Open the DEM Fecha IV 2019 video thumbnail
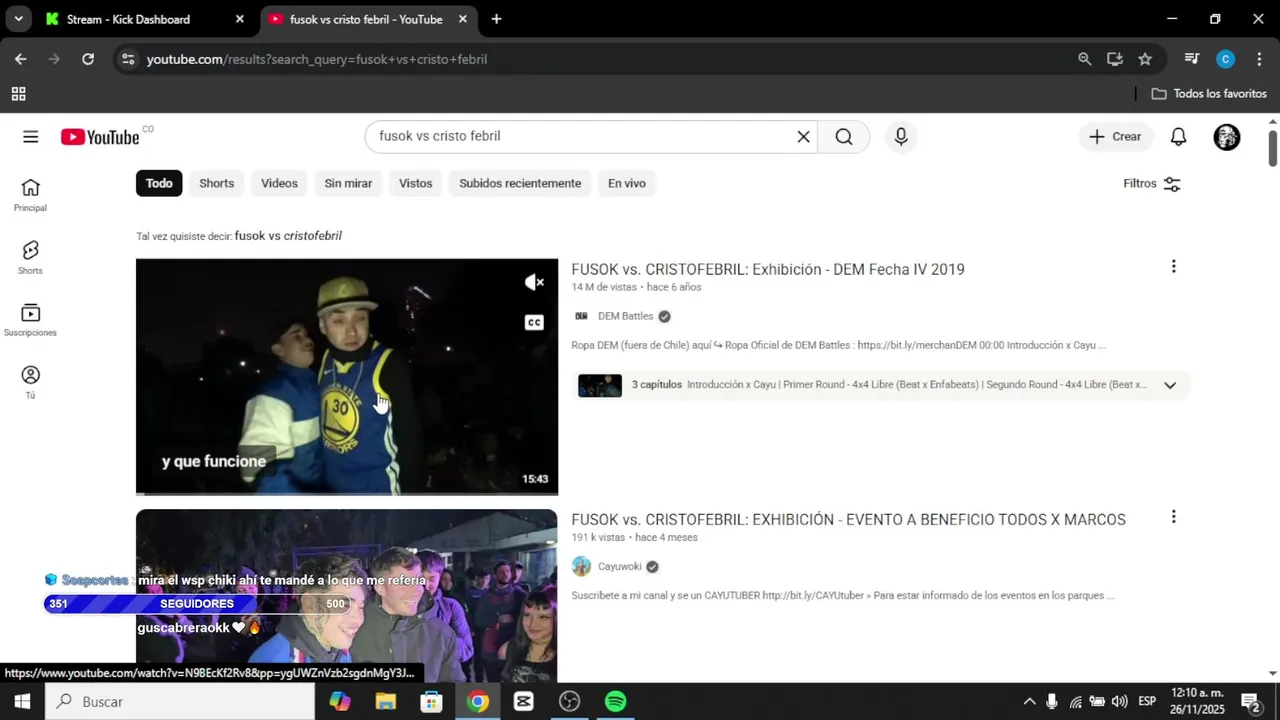 point(347,376)
